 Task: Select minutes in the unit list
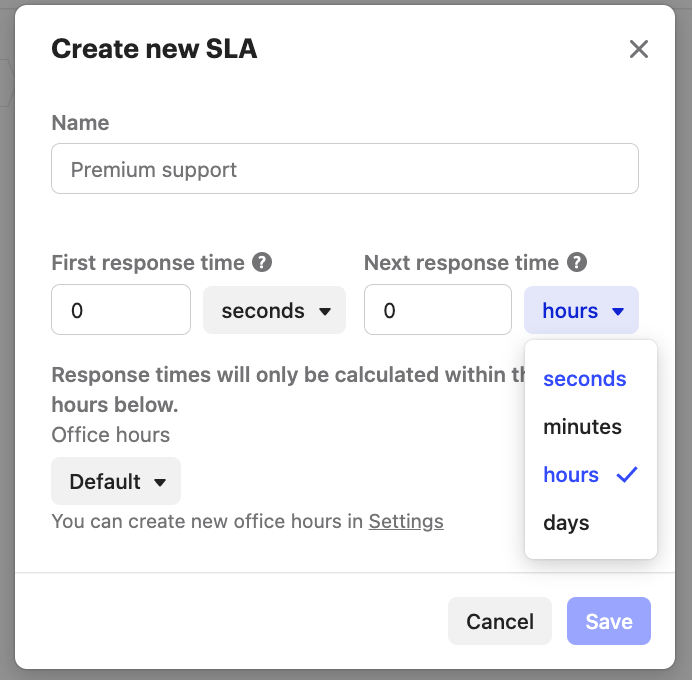click(582, 427)
